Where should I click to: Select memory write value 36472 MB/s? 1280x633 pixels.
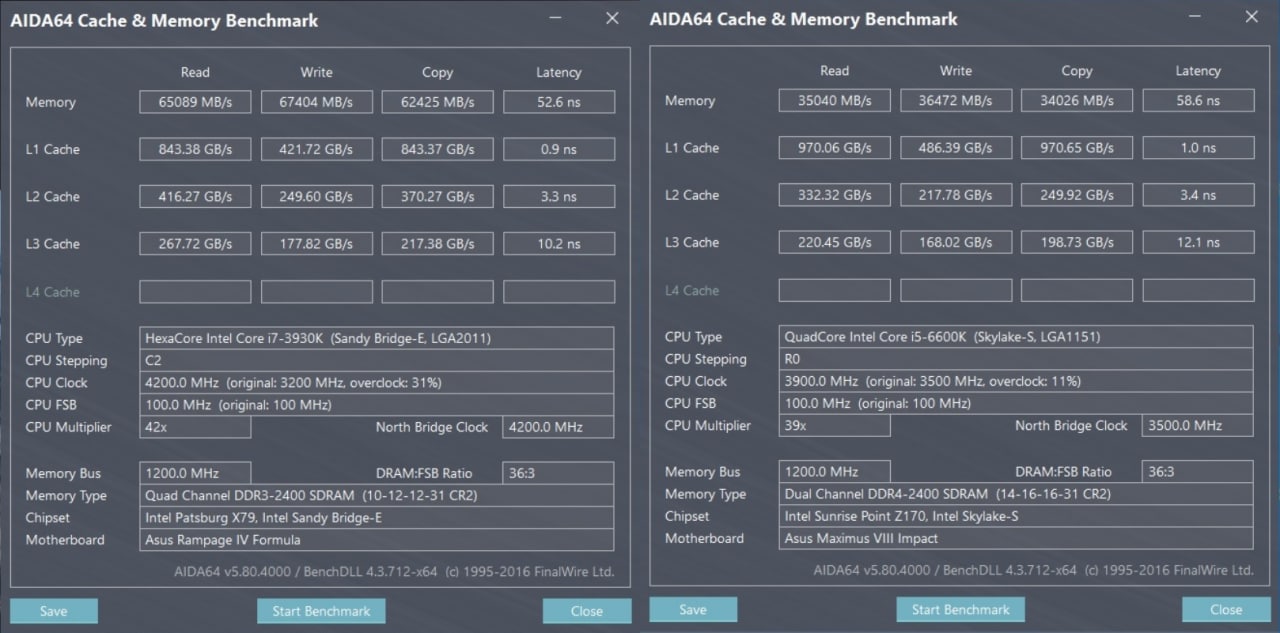coord(956,100)
